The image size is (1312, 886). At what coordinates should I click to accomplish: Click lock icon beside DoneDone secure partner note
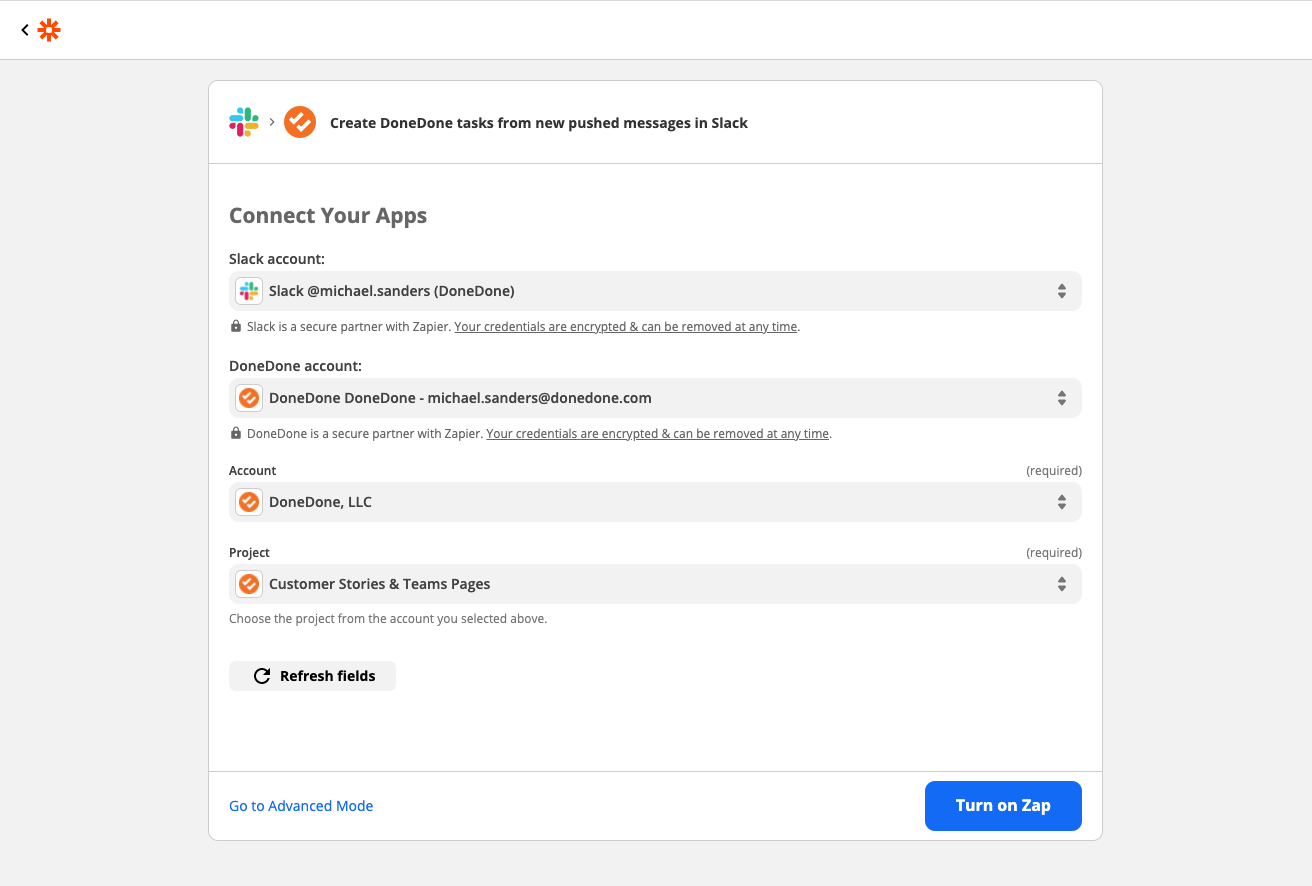click(236, 434)
